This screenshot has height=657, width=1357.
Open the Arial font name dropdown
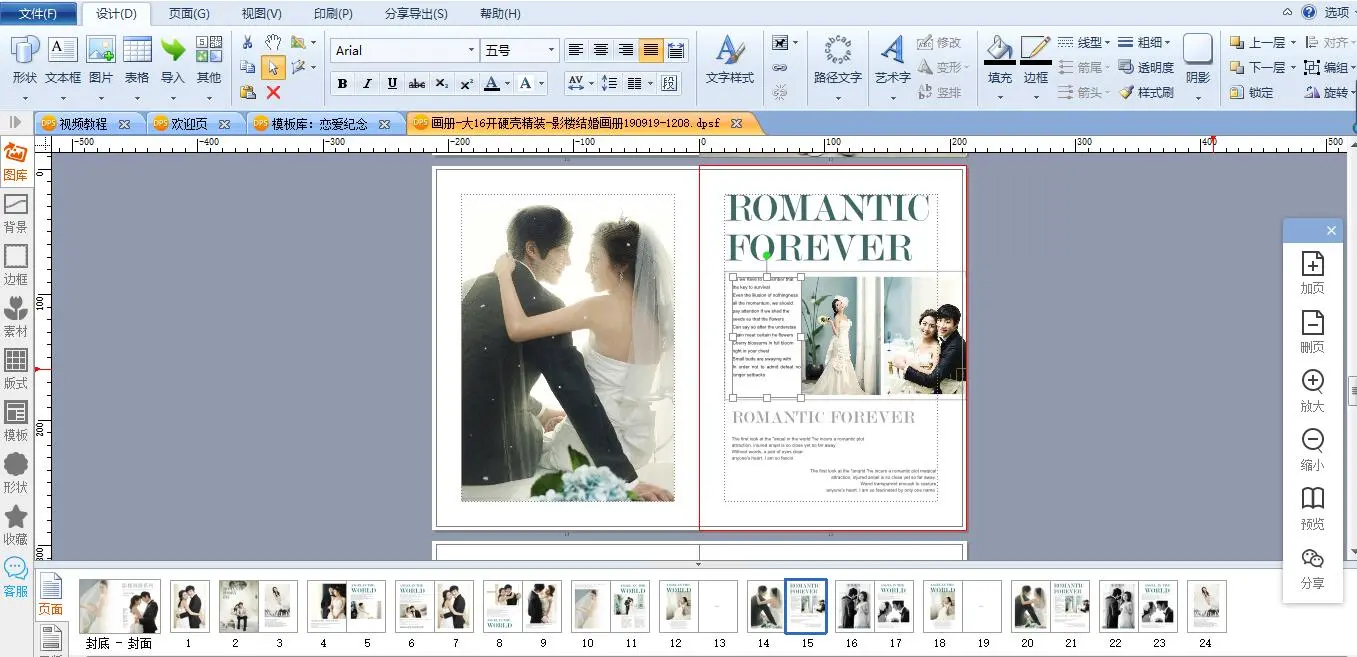[x=471, y=50]
